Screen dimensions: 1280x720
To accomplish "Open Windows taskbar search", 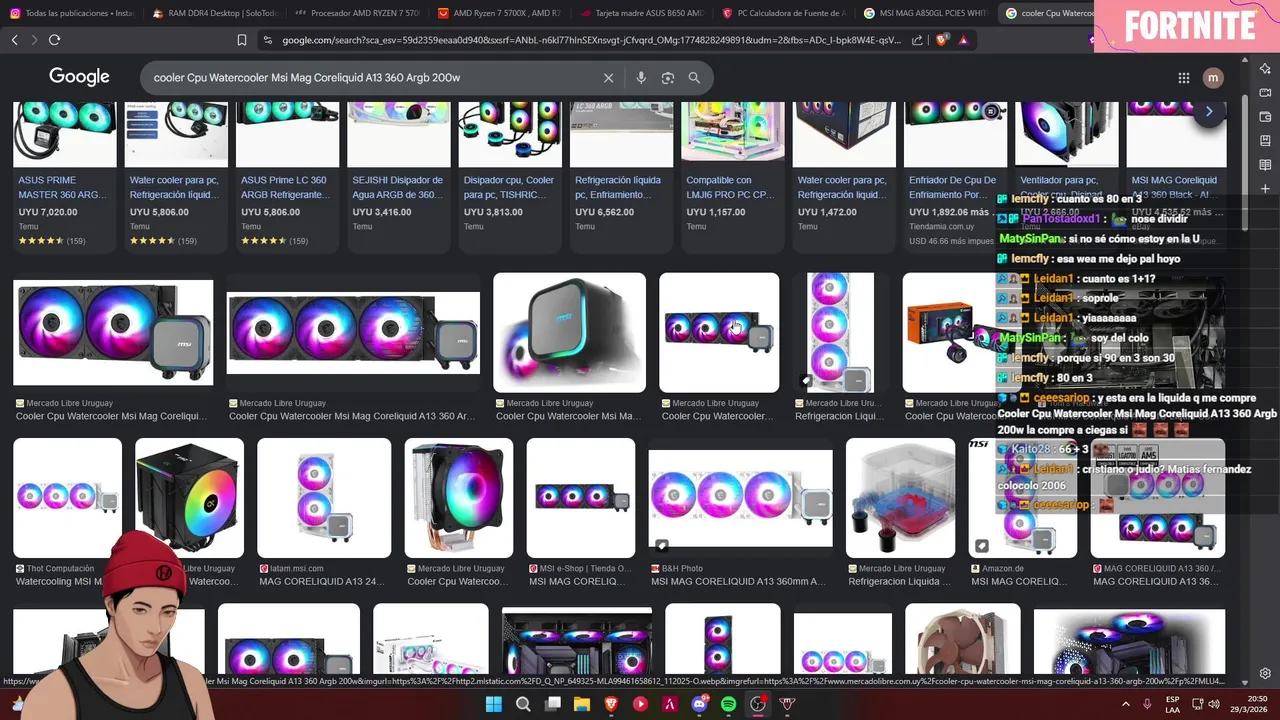I will tap(523, 704).
